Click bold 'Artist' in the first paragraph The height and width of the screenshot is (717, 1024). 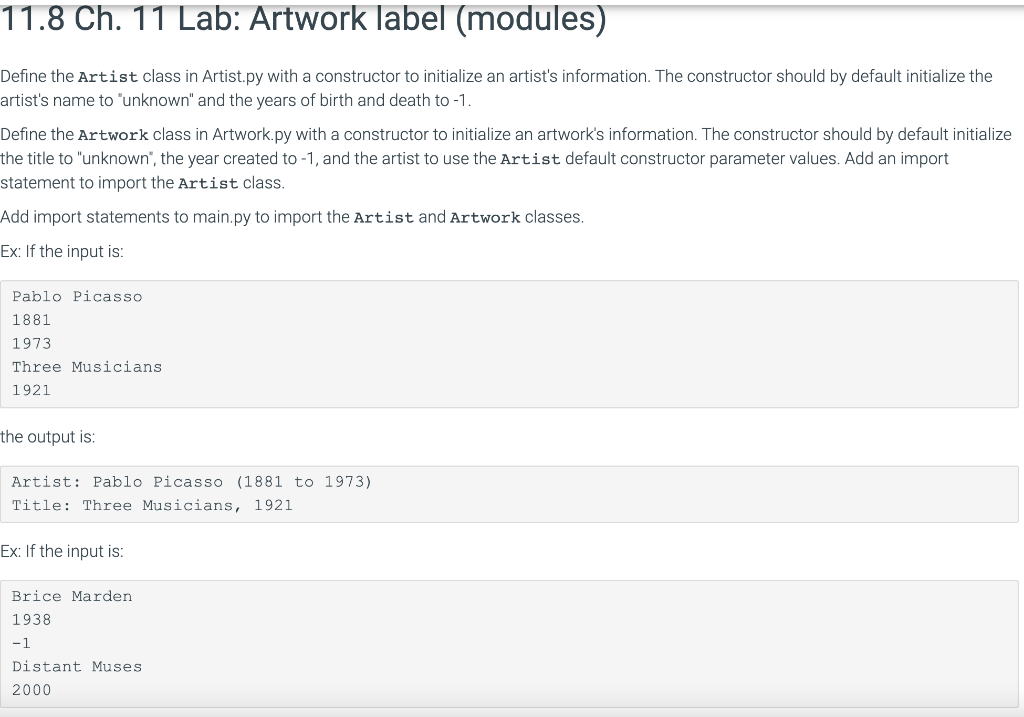(108, 77)
